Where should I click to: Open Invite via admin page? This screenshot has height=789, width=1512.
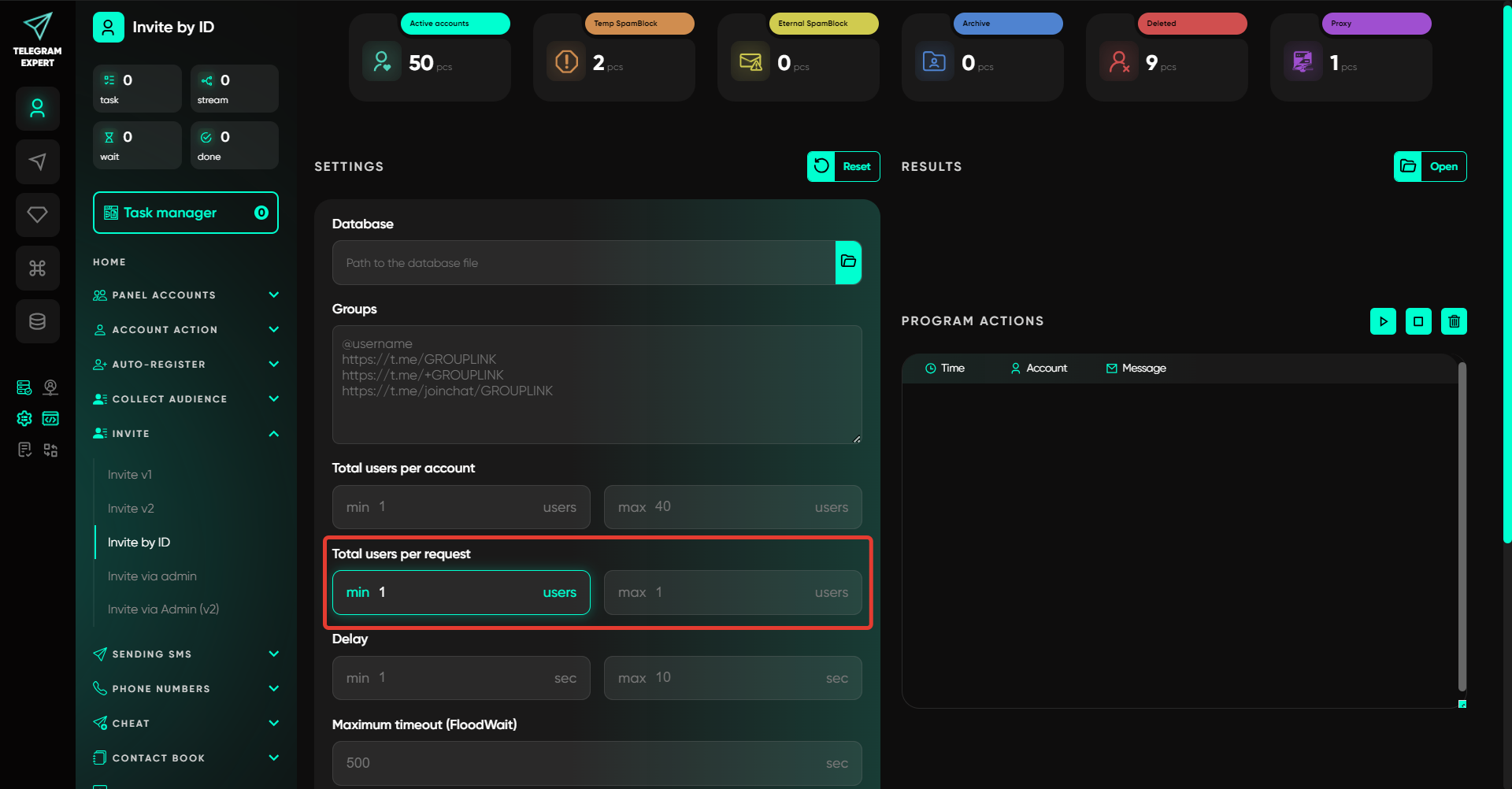[152, 576]
